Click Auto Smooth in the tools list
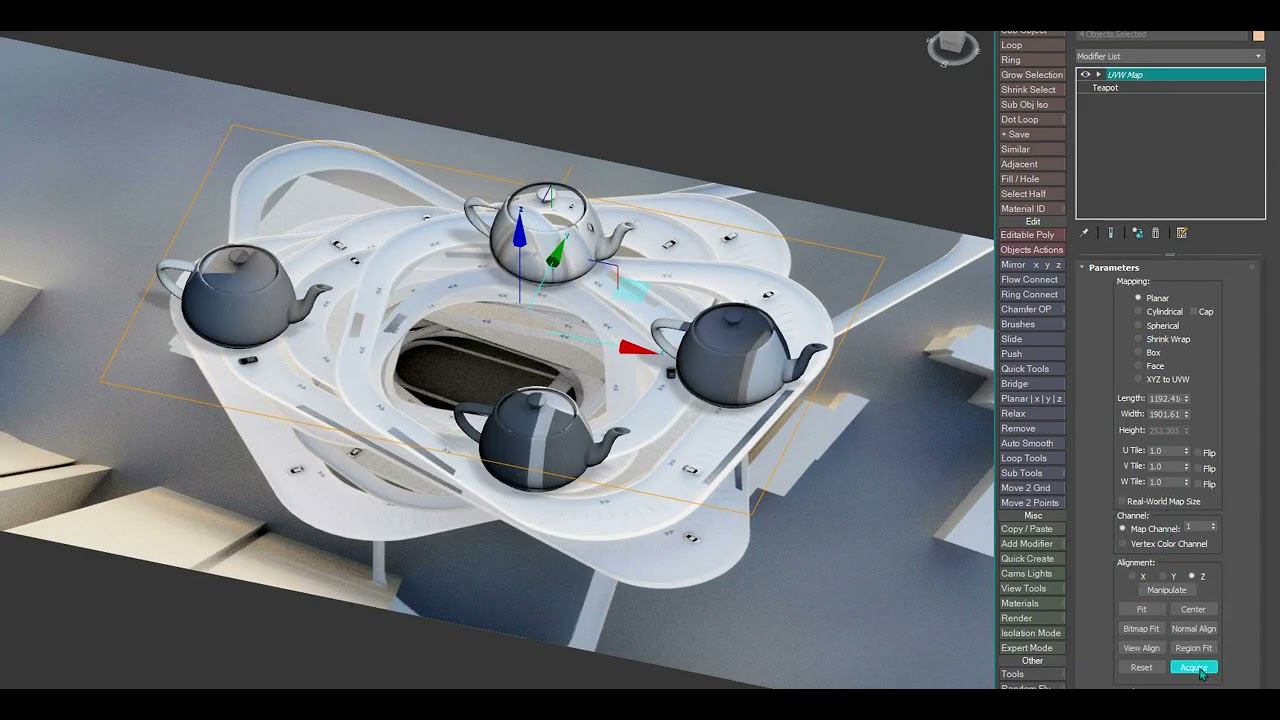Image resolution: width=1280 pixels, height=720 pixels. click(1032, 443)
